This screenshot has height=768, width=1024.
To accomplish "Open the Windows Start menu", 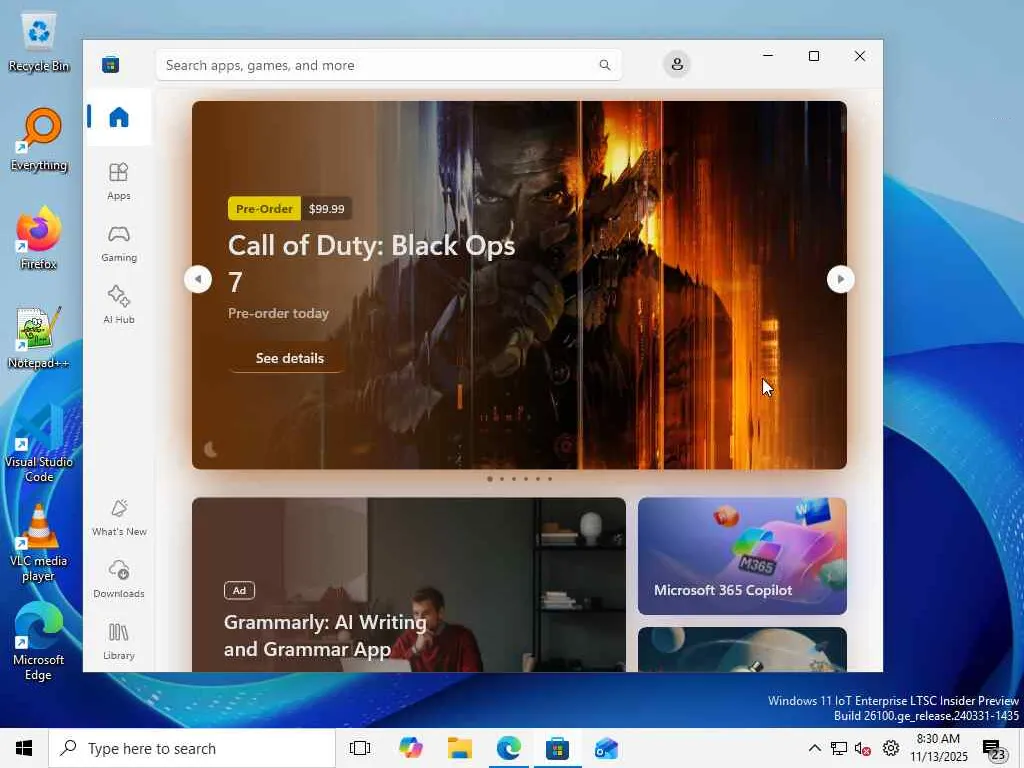I will pyautogui.click(x=24, y=748).
